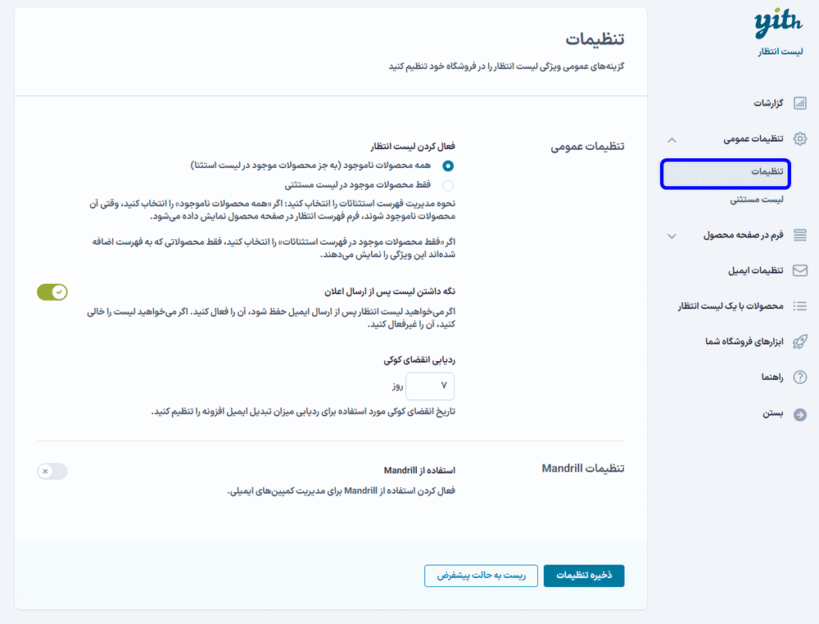This screenshot has height=624, width=819.
Task: Click the 'تنظیمات Mandrill' section heading
Action: 583,468
